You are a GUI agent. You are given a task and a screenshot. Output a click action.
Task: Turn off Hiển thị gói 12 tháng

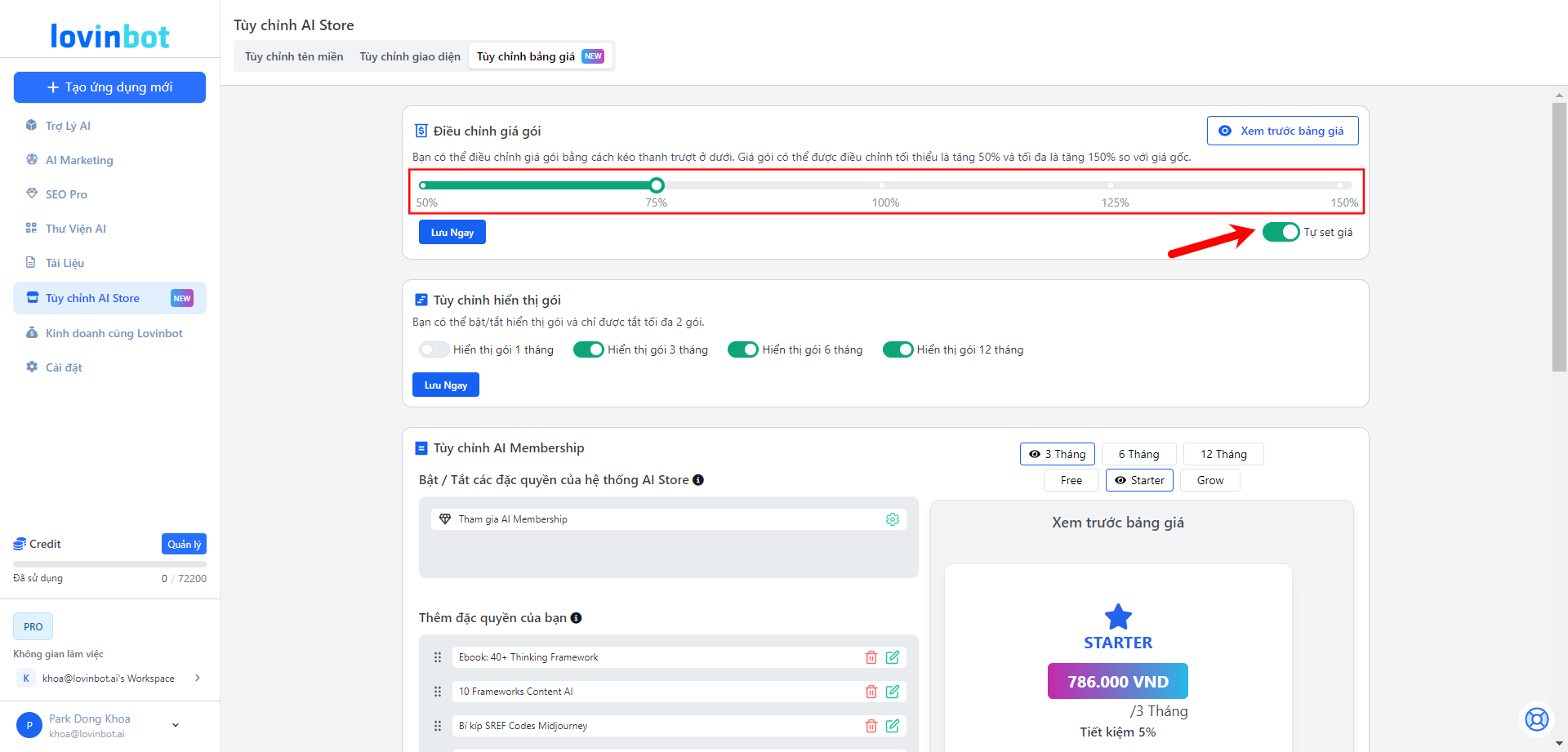pos(898,350)
